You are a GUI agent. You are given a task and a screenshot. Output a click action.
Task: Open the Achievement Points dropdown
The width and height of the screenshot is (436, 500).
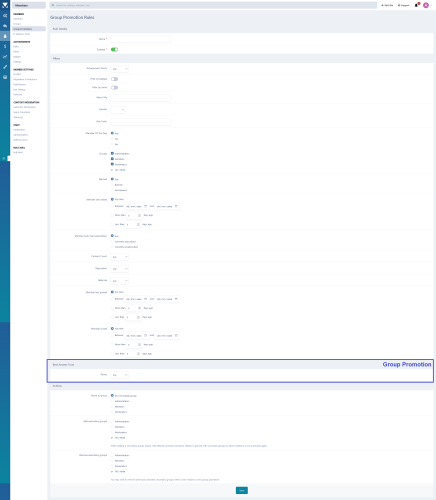point(120,69)
